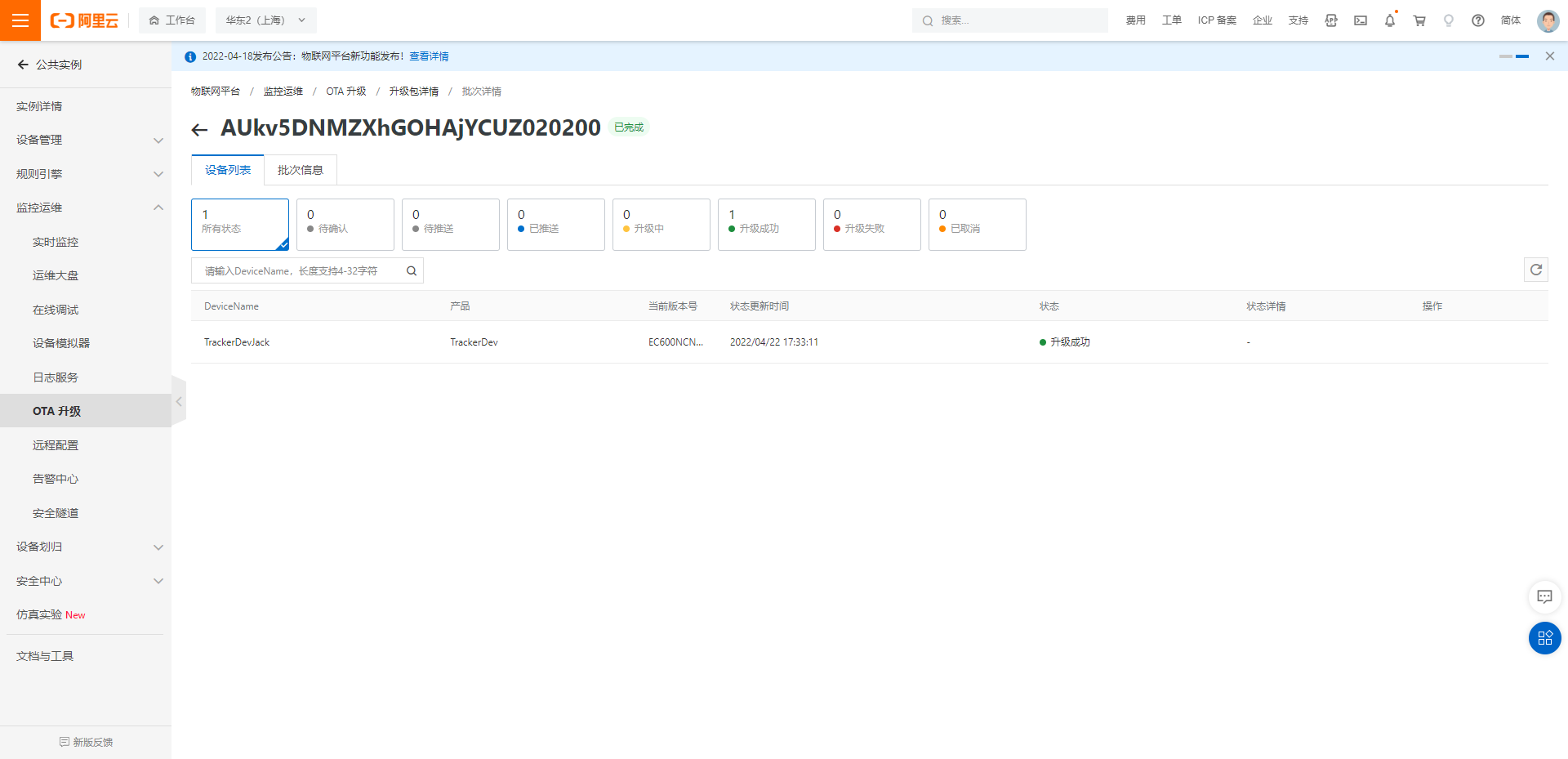Select the 升级成功 filter card
The height and width of the screenshot is (759, 1568).
click(767, 225)
